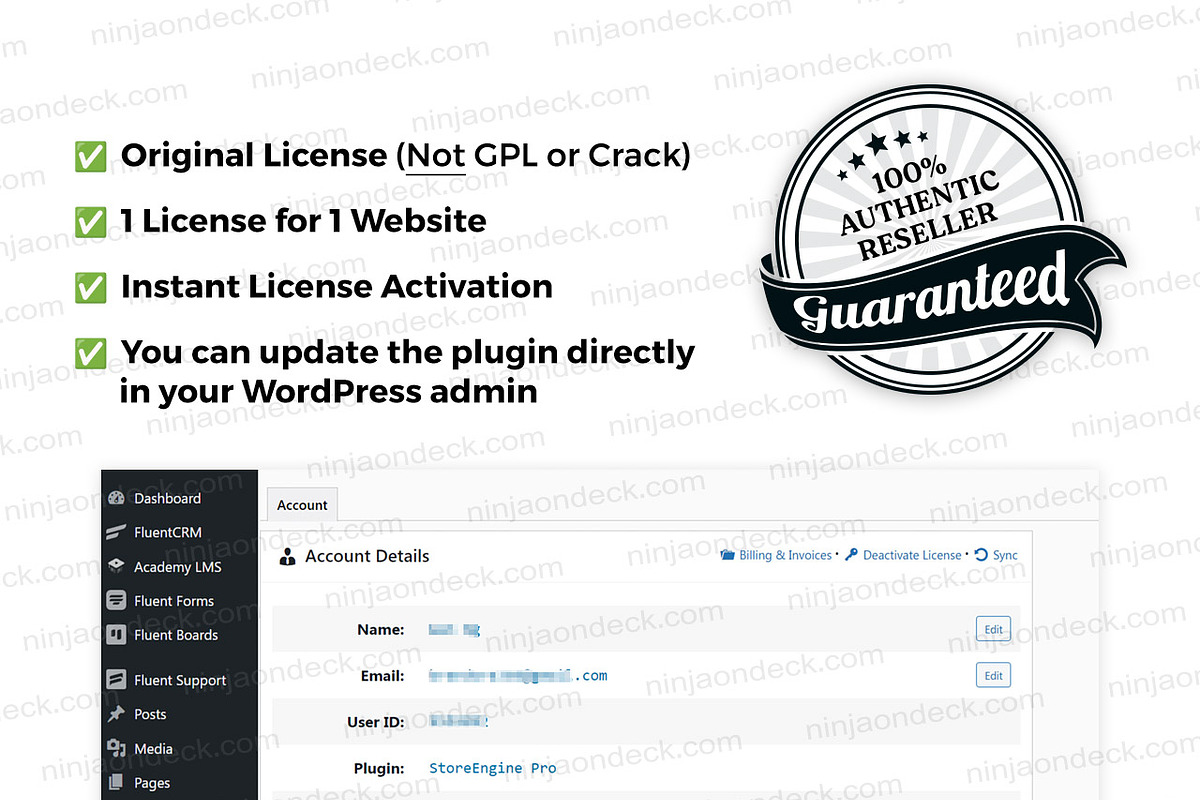Screen dimensions: 1200x800
Task: Click the Fluent Boards sidebar icon
Action: (116, 635)
